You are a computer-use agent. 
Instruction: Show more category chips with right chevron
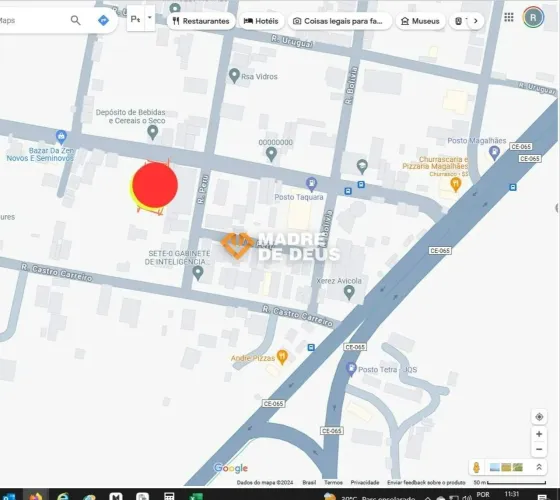tap(475, 21)
